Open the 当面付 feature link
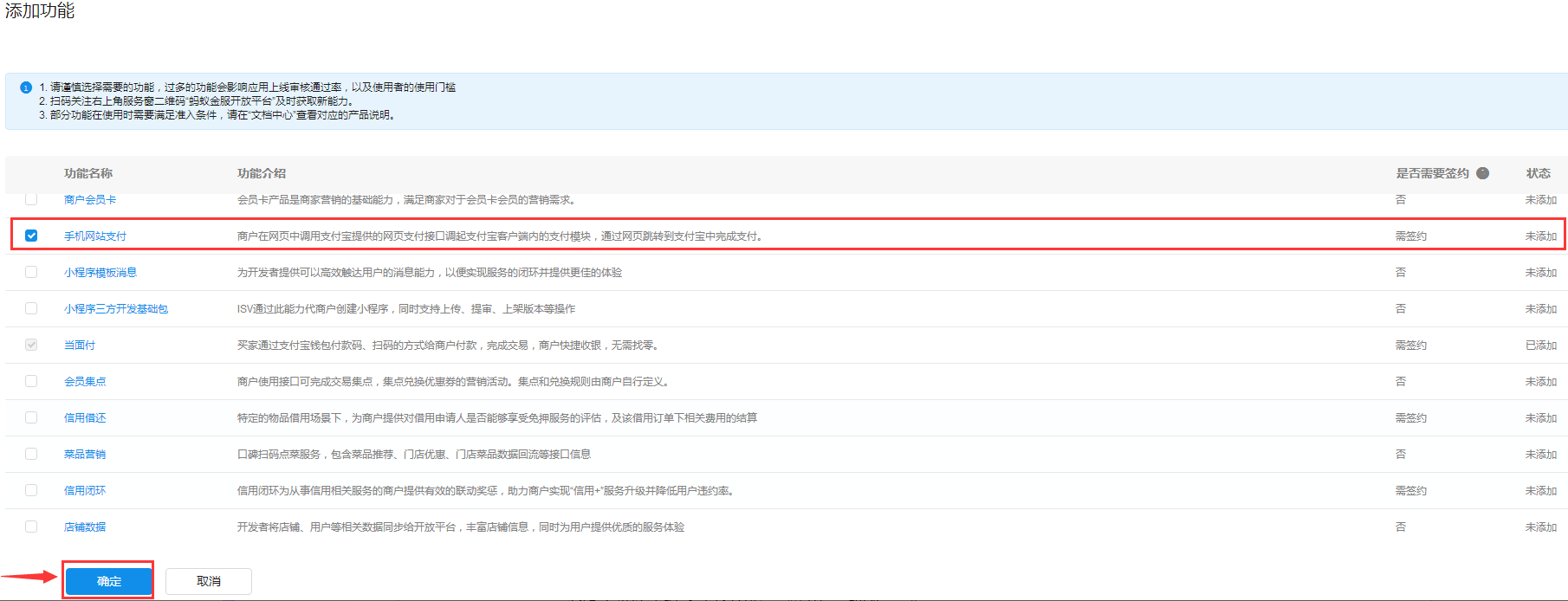 tap(80, 346)
